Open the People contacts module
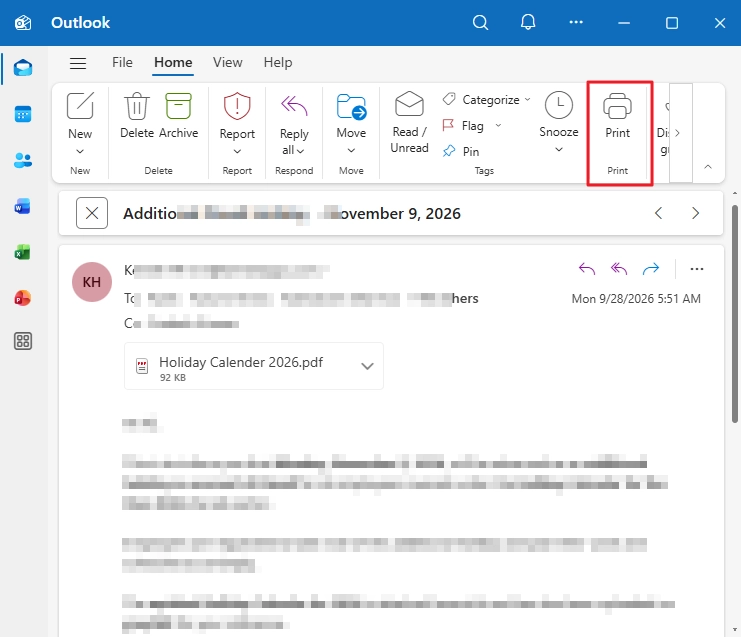Screen dimensions: 741x637 pos(23,161)
